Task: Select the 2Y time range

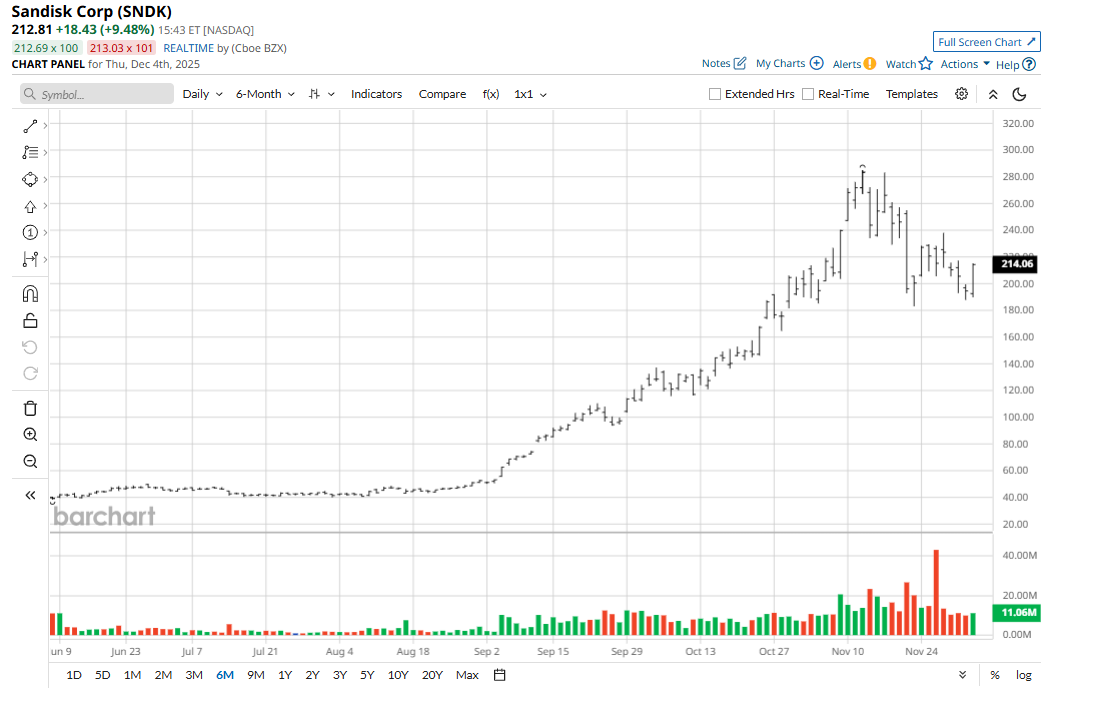Action: coord(312,675)
